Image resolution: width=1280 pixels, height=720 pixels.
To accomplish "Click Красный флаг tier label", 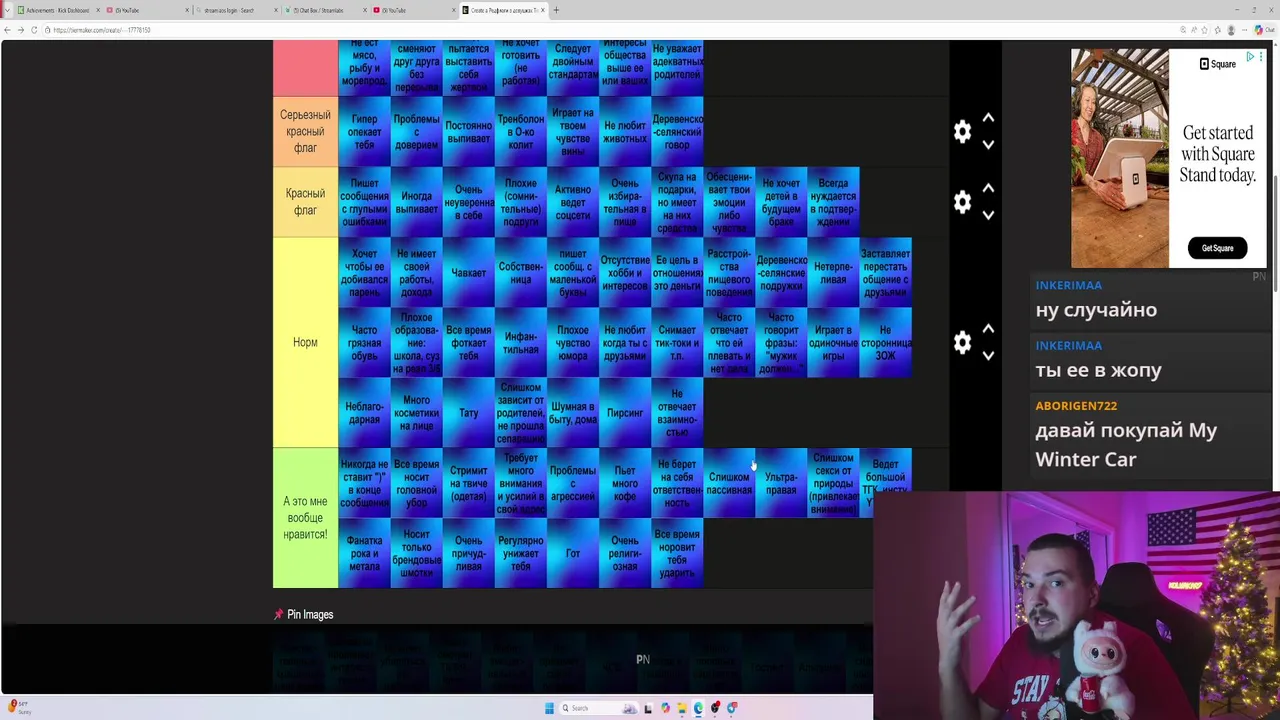I will pyautogui.click(x=305, y=202).
